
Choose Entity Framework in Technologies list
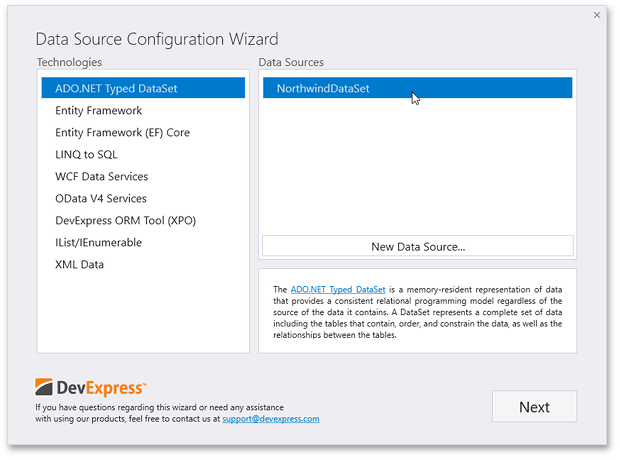coord(143,110)
